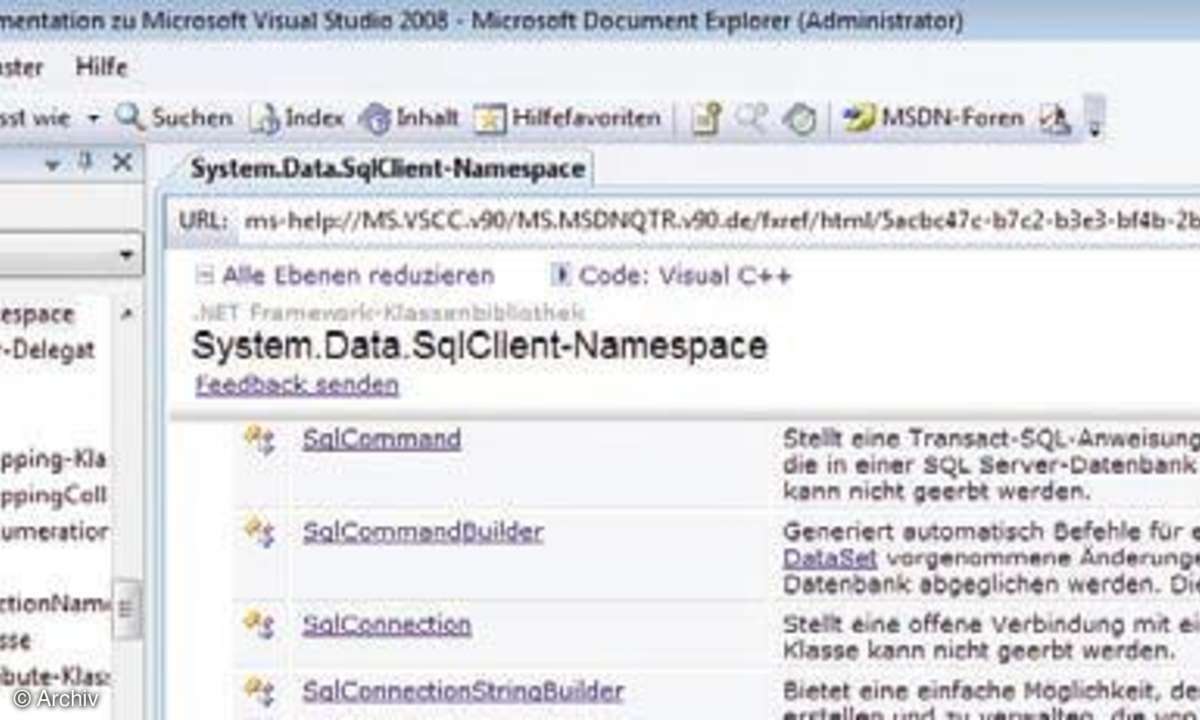Open the MSDN-Foren toolbar button
The width and height of the screenshot is (1200, 720).
934,118
